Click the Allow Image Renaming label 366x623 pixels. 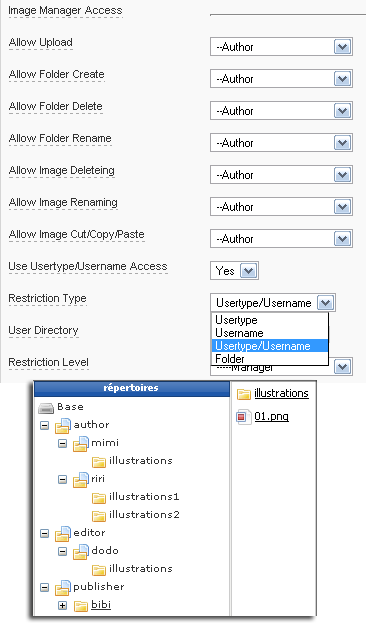pyautogui.click(x=63, y=202)
